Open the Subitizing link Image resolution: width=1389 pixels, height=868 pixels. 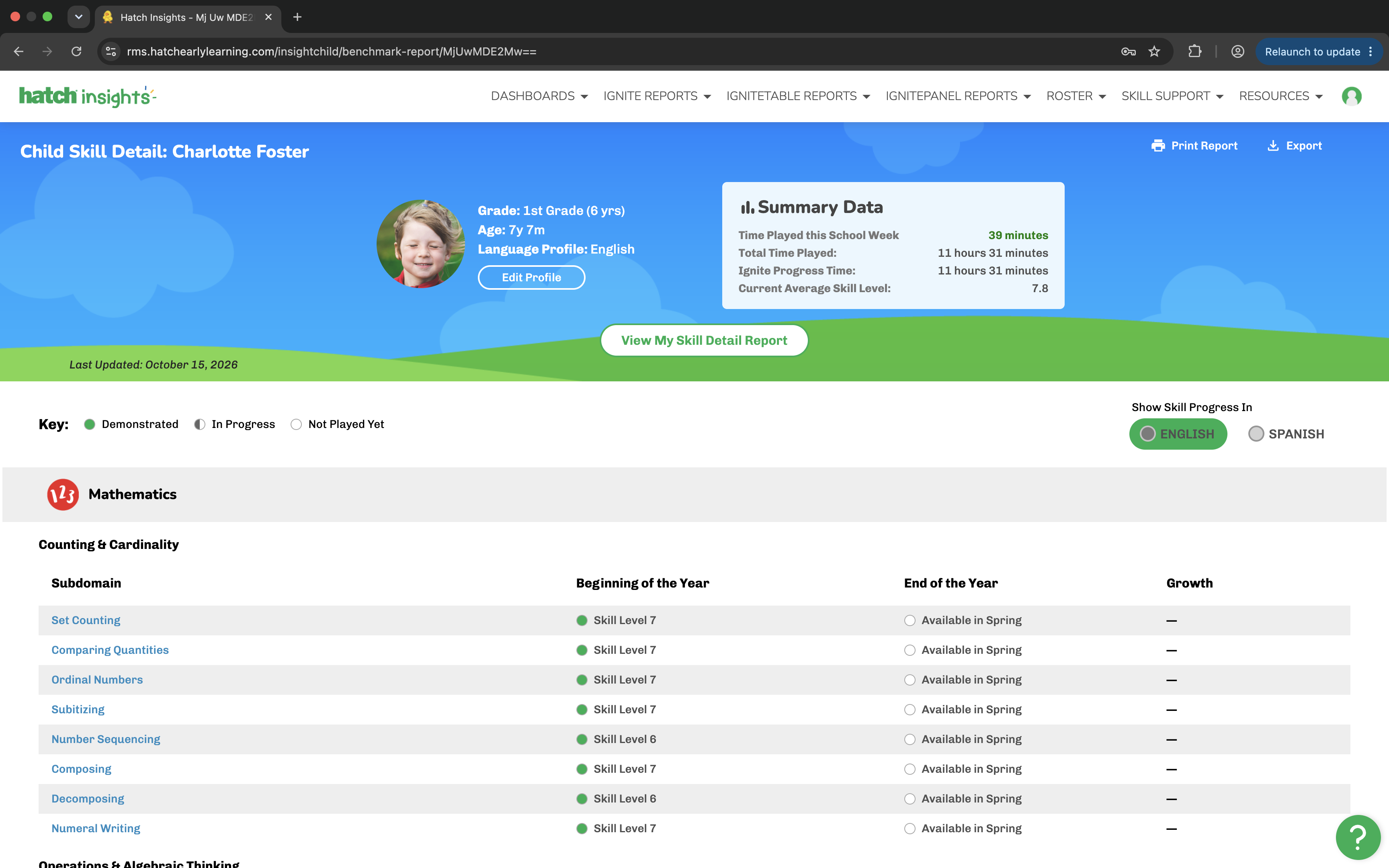point(78,710)
